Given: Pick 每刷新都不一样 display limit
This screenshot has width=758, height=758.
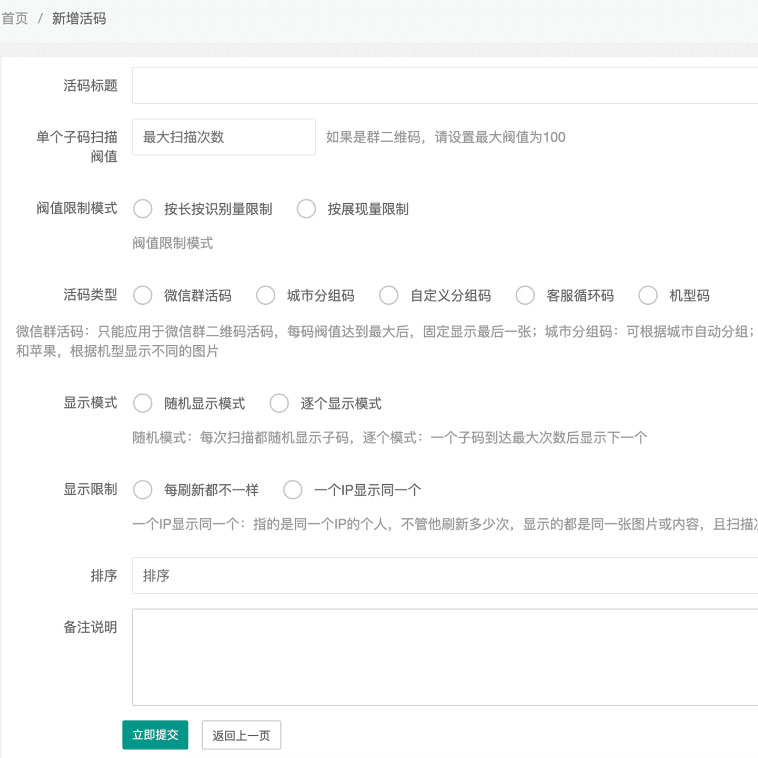Looking at the screenshot, I should (143, 490).
